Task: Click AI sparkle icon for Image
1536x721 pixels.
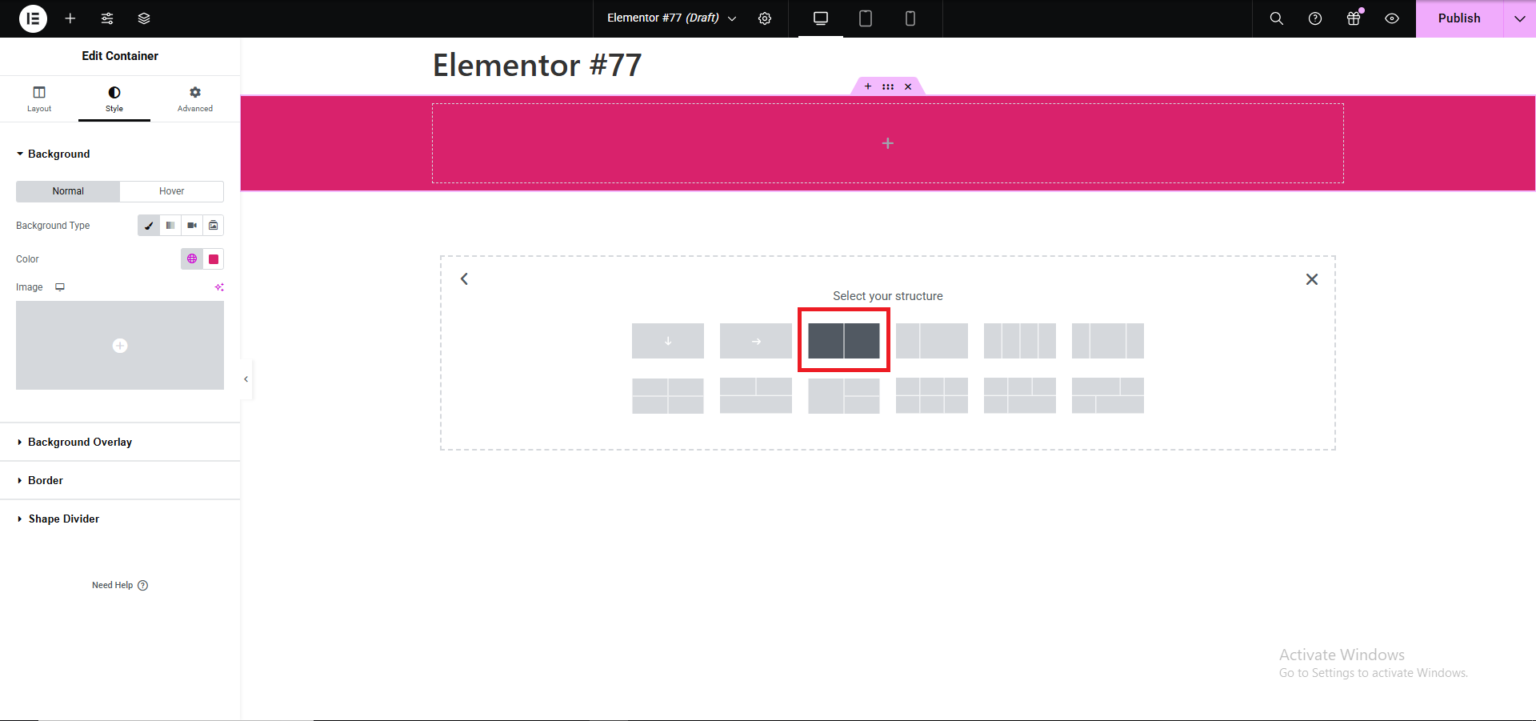Action: (219, 287)
